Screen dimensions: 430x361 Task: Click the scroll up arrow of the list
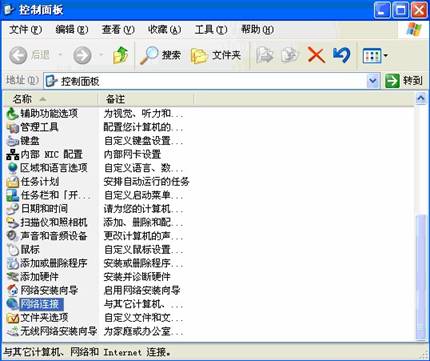click(x=421, y=99)
